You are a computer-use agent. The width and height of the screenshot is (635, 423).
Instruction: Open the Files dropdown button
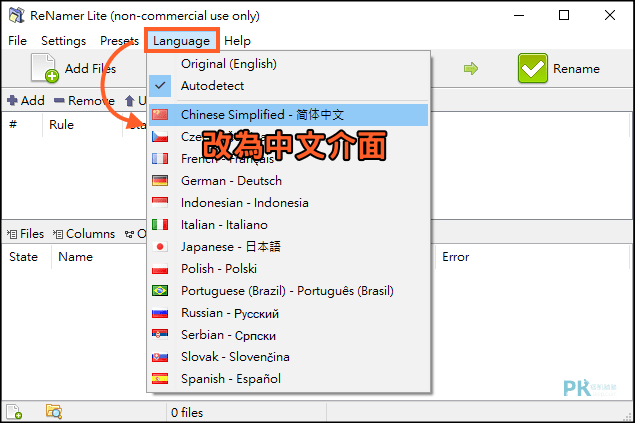point(25,234)
